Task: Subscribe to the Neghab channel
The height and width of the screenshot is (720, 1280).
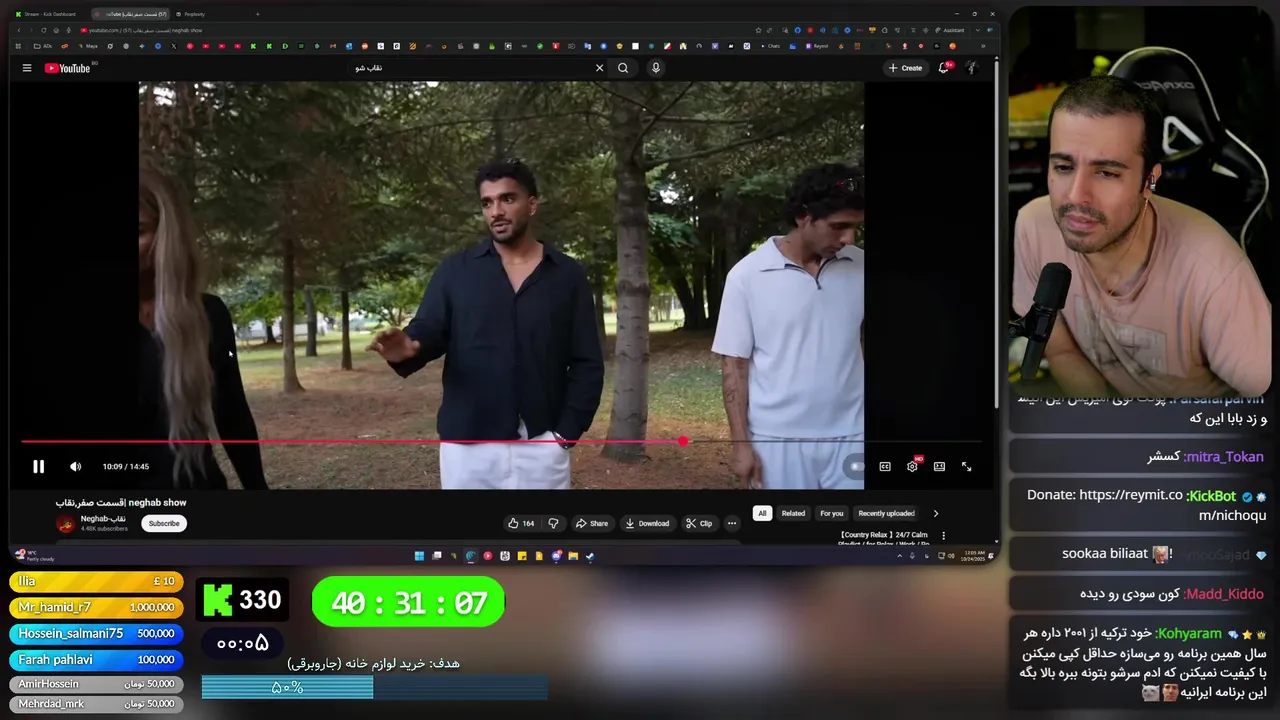Action: coord(164,523)
